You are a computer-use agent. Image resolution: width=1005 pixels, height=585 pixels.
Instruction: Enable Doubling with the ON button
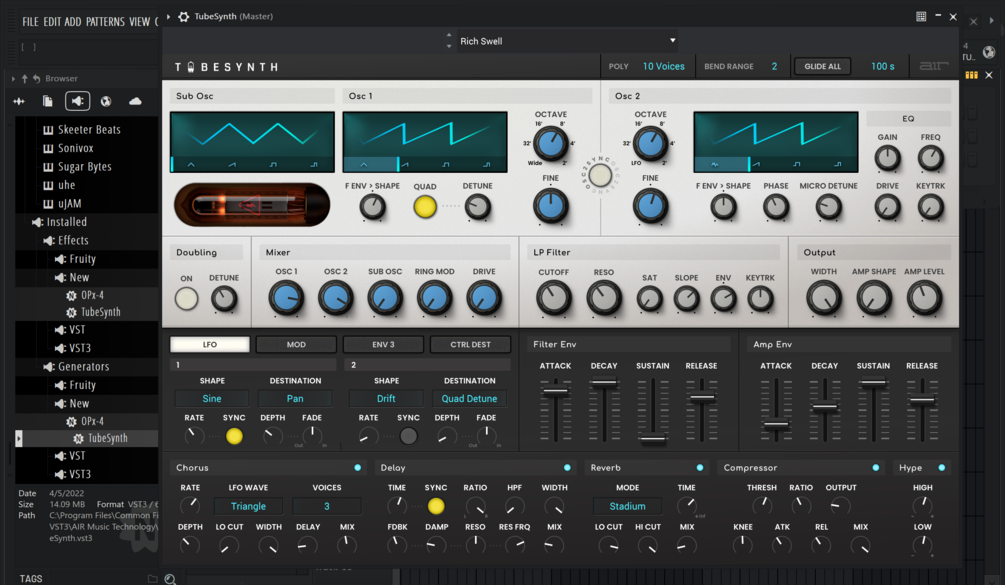click(187, 299)
